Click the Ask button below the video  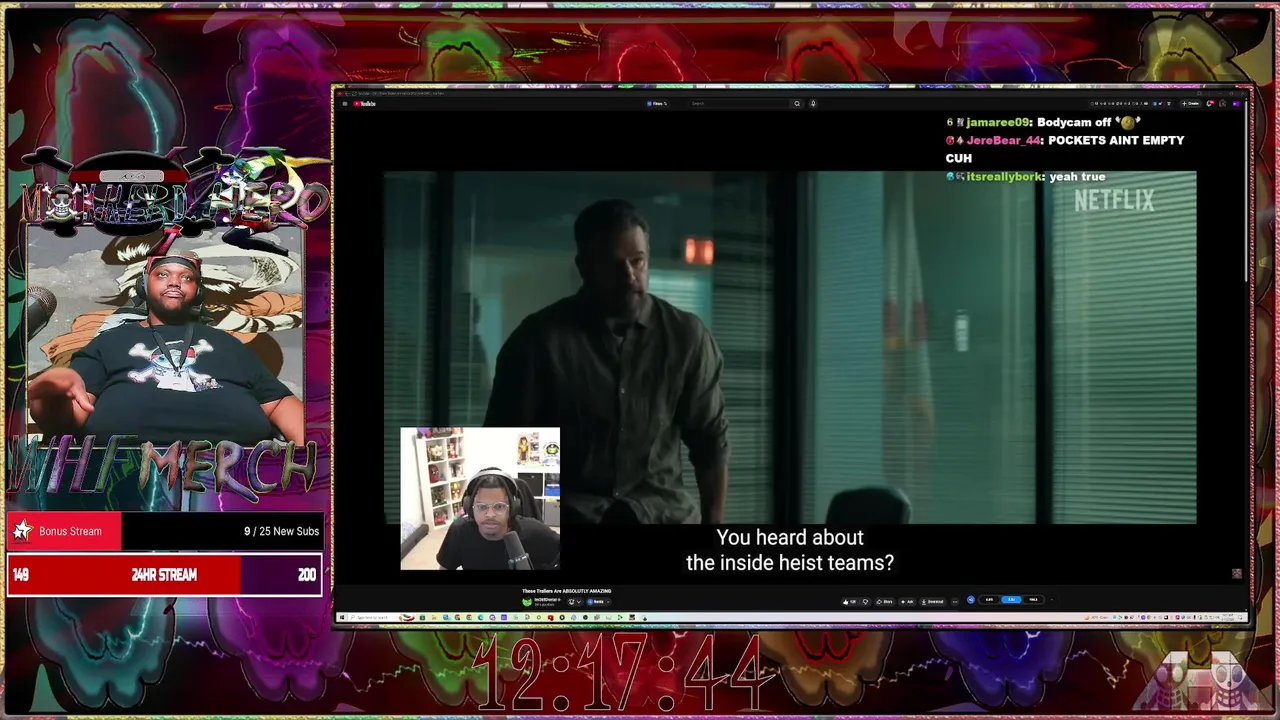point(908,602)
